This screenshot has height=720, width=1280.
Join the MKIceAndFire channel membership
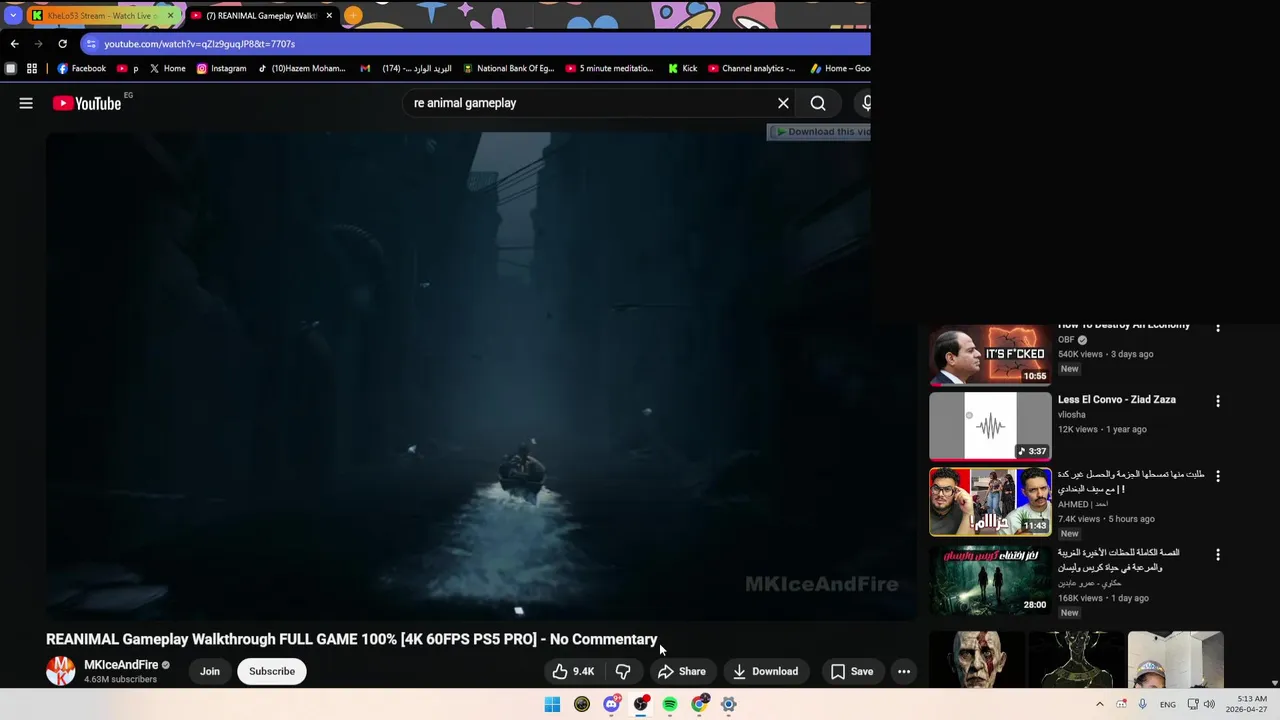point(210,671)
